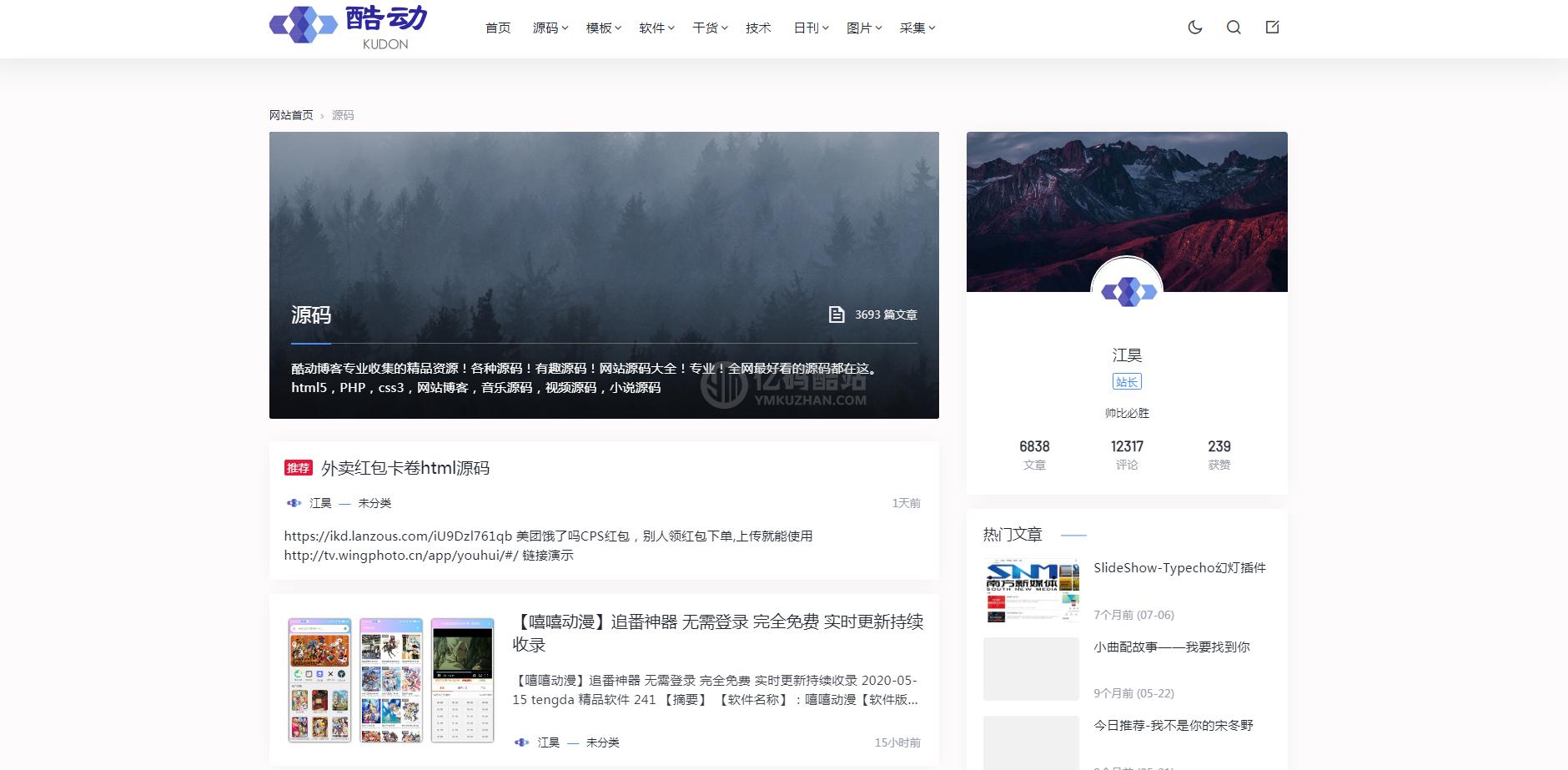This screenshot has height=770, width=1568.
Task: Expand the 源码 dropdown in the navigation bar
Action: tap(550, 28)
